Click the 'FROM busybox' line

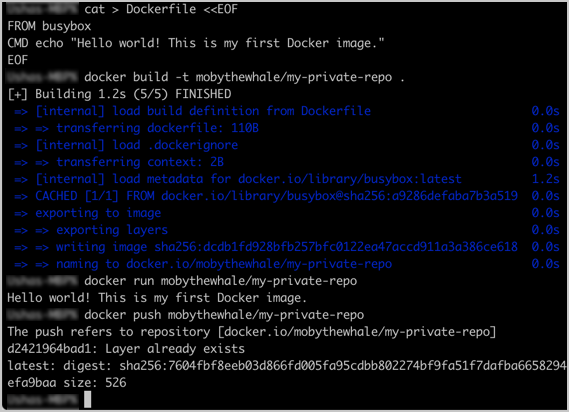pos(49,26)
